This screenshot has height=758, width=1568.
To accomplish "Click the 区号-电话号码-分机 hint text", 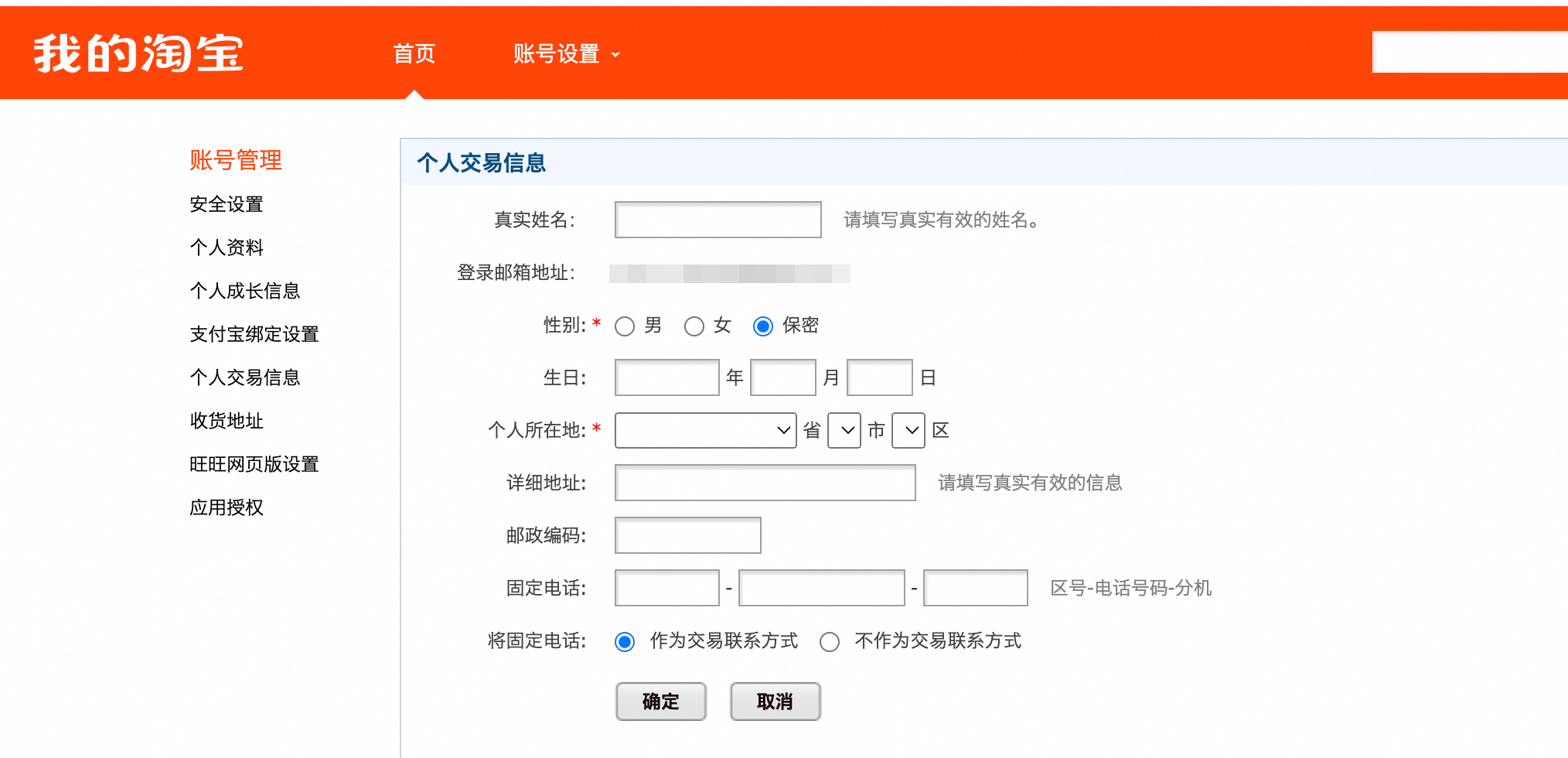I will tap(1130, 588).
